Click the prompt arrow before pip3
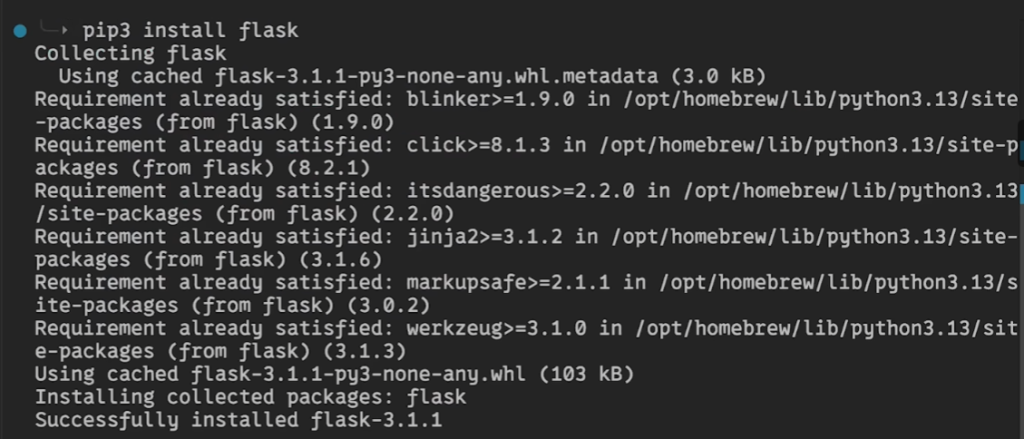 (x=57, y=31)
